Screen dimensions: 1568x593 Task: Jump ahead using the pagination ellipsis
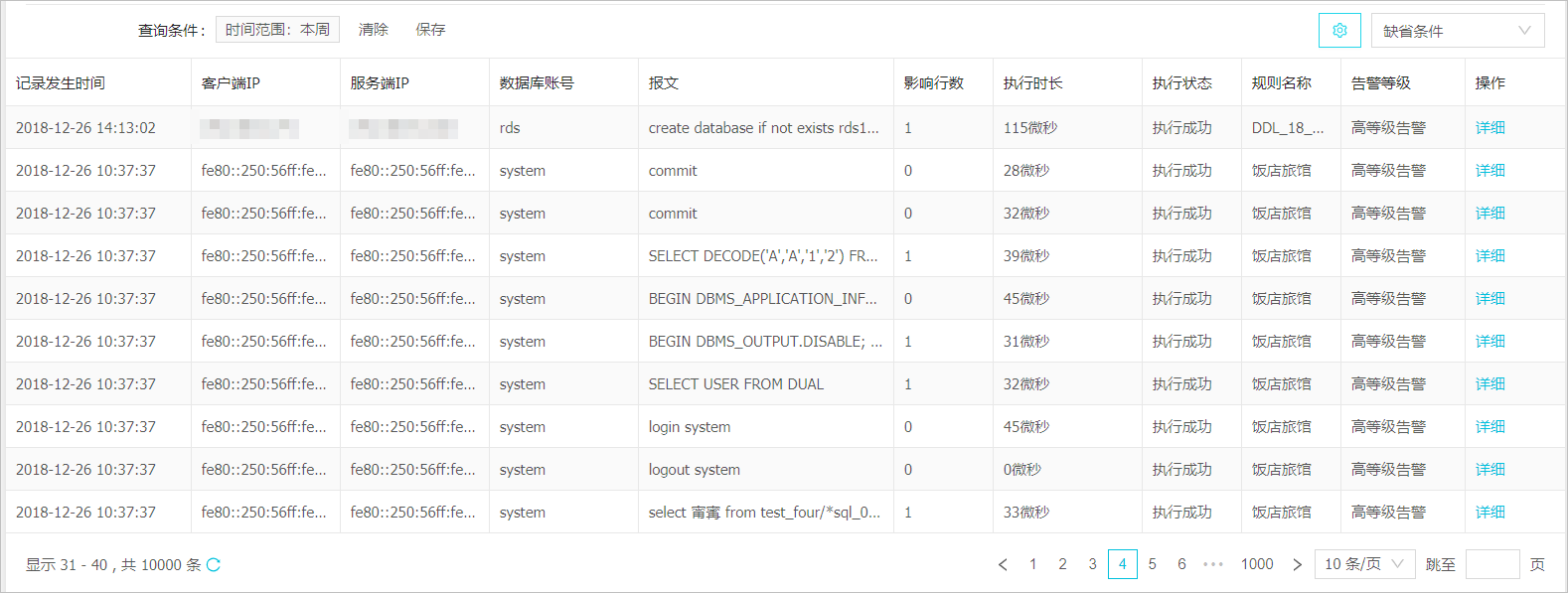(1213, 564)
